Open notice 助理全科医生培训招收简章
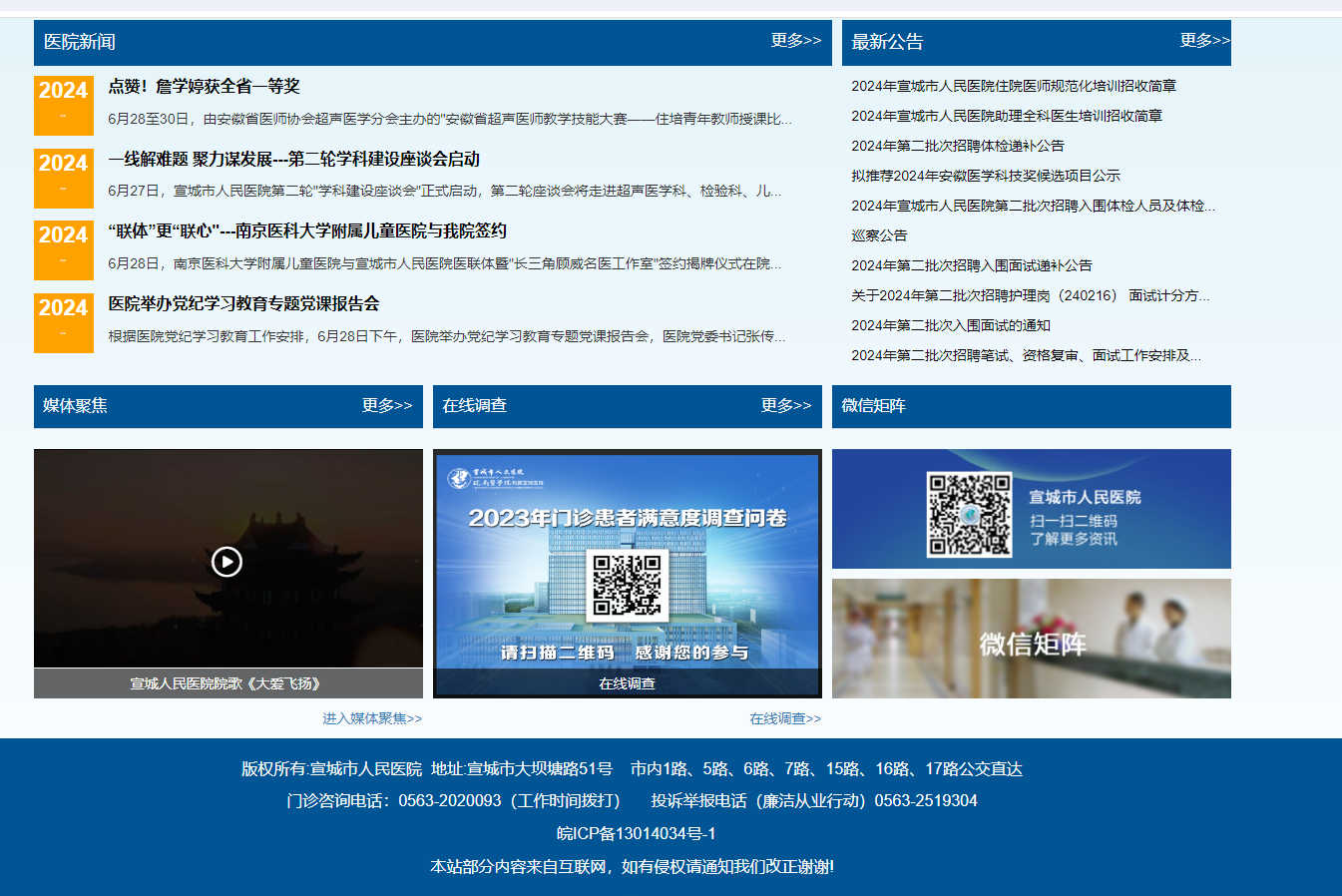 tap(1007, 117)
